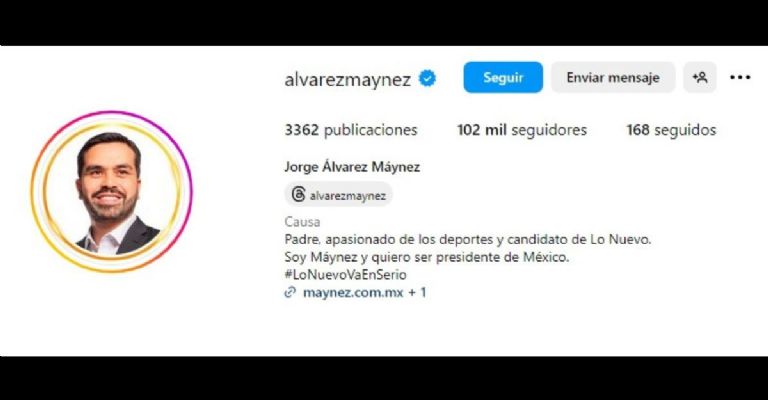Image resolution: width=768 pixels, height=400 pixels.
Task: Open similar accounts via add-person icon
Action: click(700, 77)
